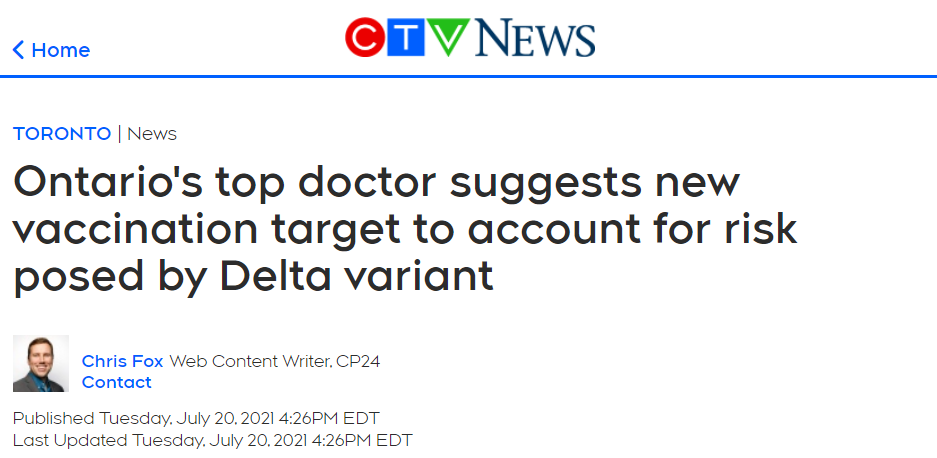Select the News breadcrumb item
Screen dimensions: 937x458
(152, 133)
